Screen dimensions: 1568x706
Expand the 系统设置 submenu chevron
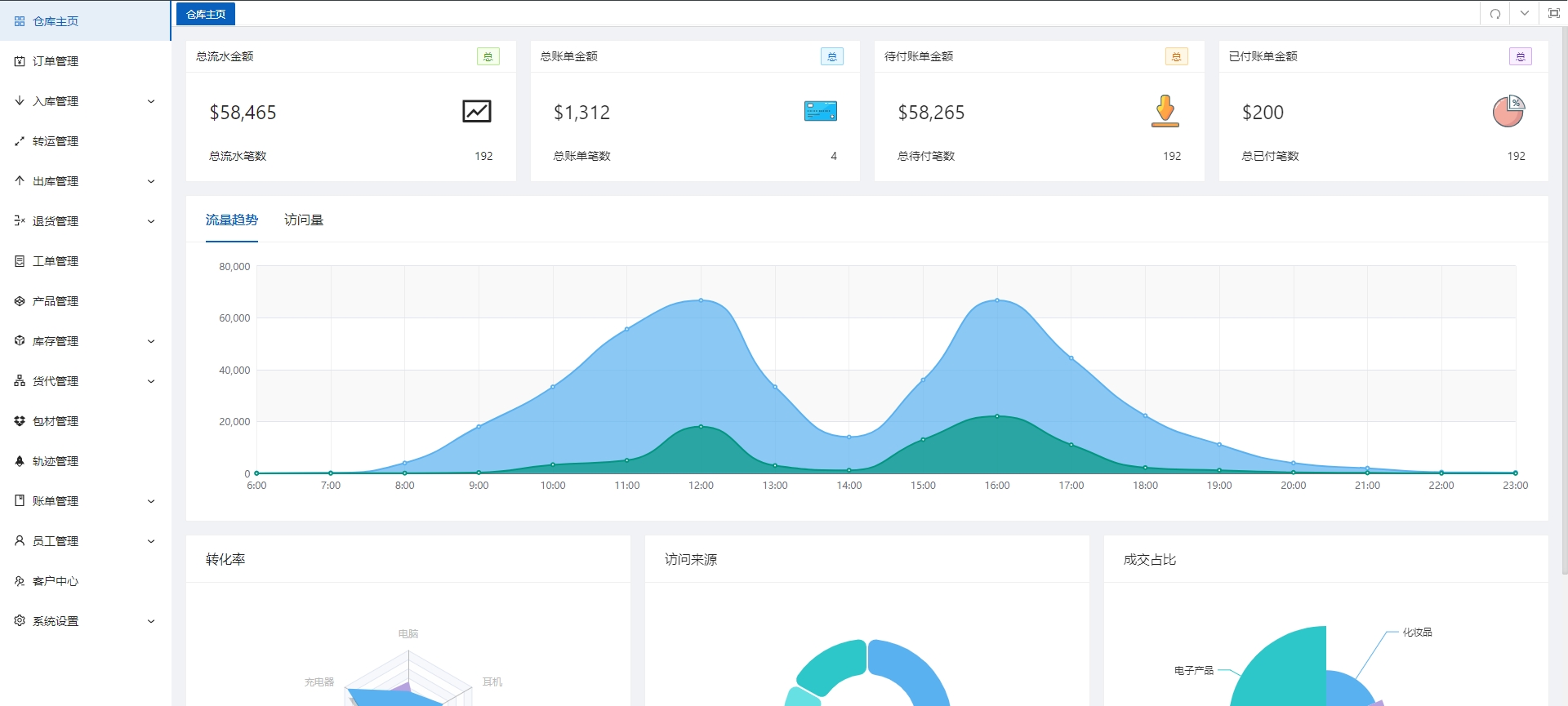coord(151,621)
